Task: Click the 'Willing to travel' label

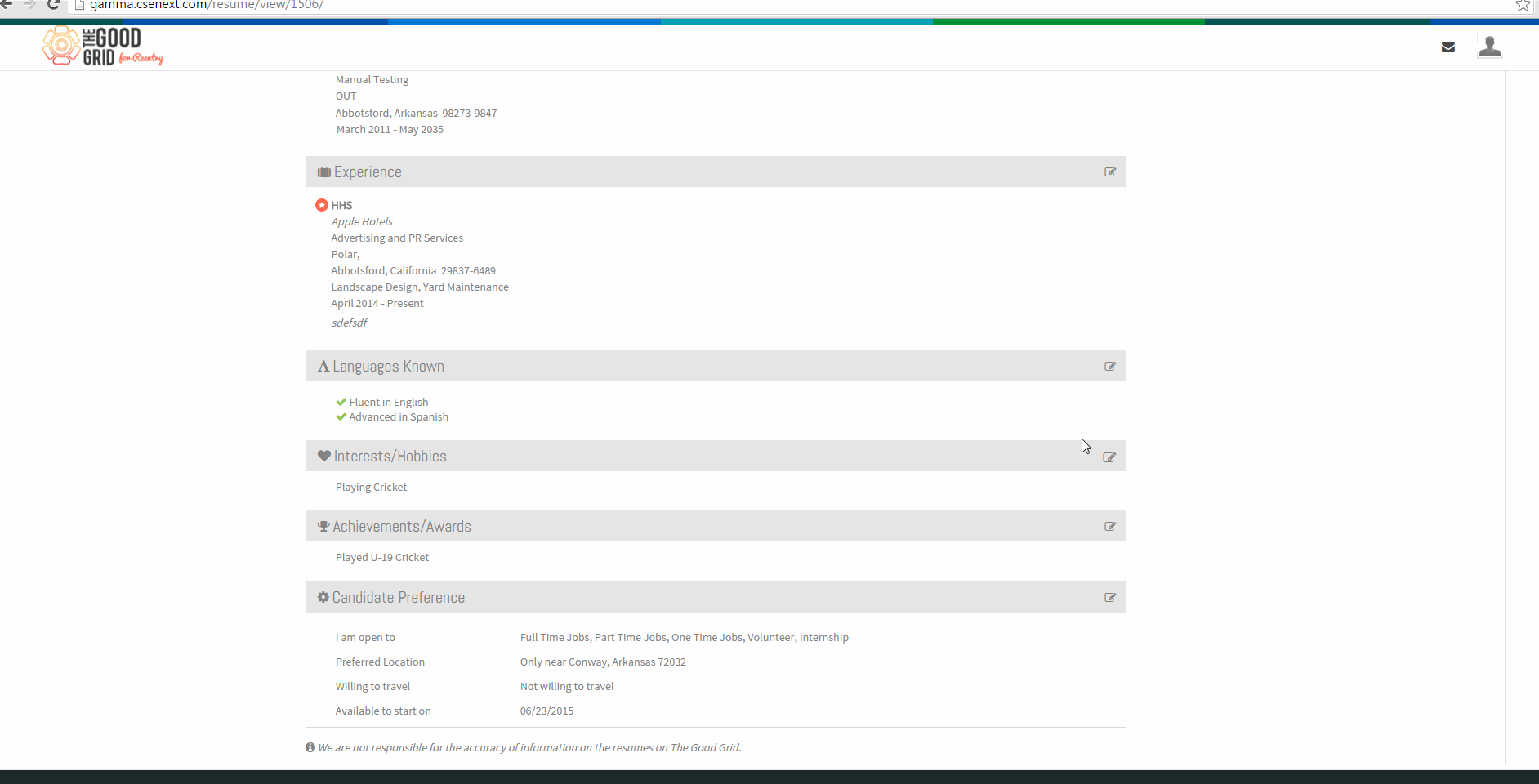Action: [372, 687]
